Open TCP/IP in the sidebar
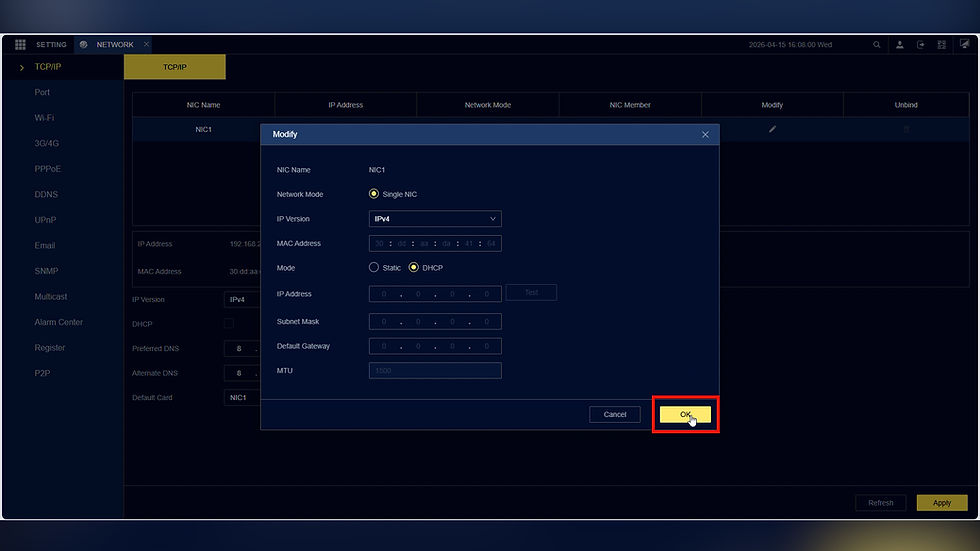 pos(48,67)
